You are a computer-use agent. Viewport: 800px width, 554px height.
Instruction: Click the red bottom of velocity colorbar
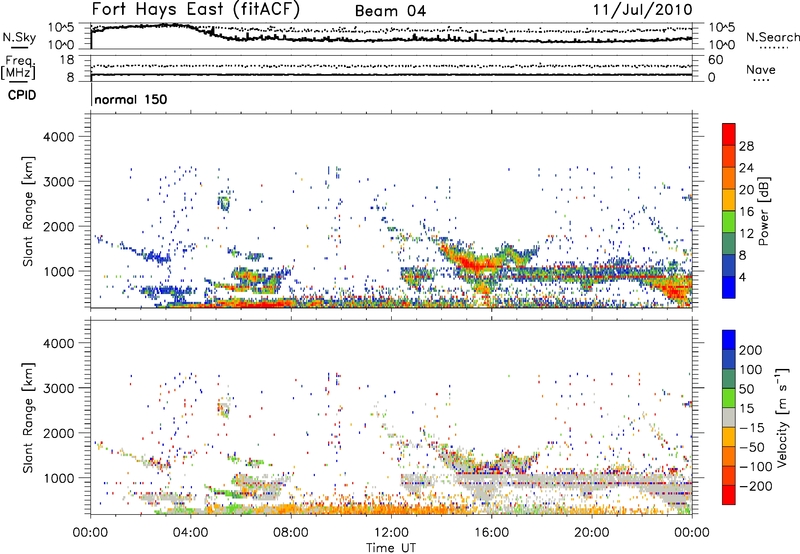point(729,495)
